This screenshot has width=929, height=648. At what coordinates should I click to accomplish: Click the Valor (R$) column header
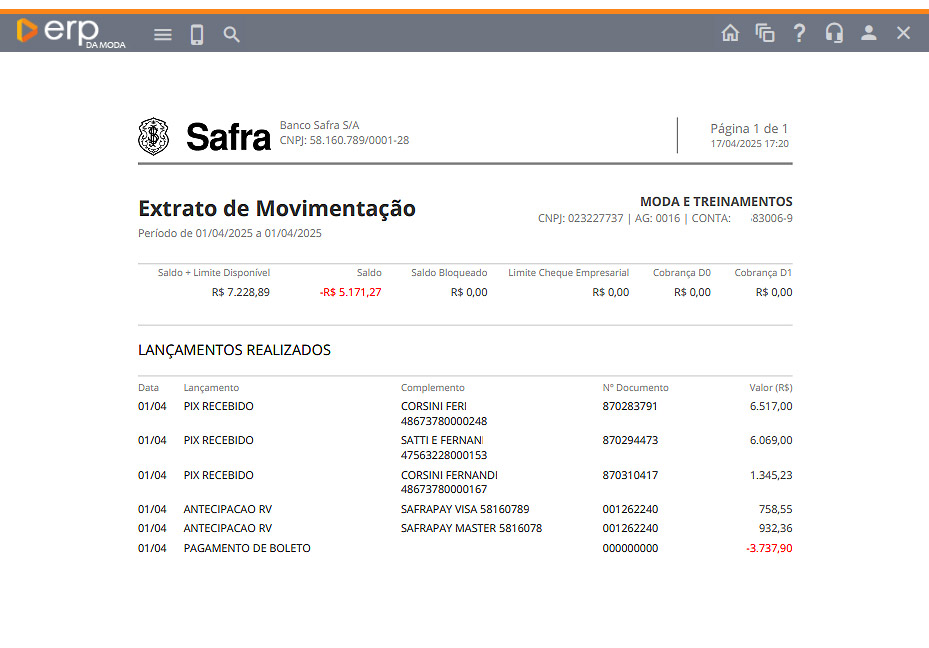[x=770, y=388]
